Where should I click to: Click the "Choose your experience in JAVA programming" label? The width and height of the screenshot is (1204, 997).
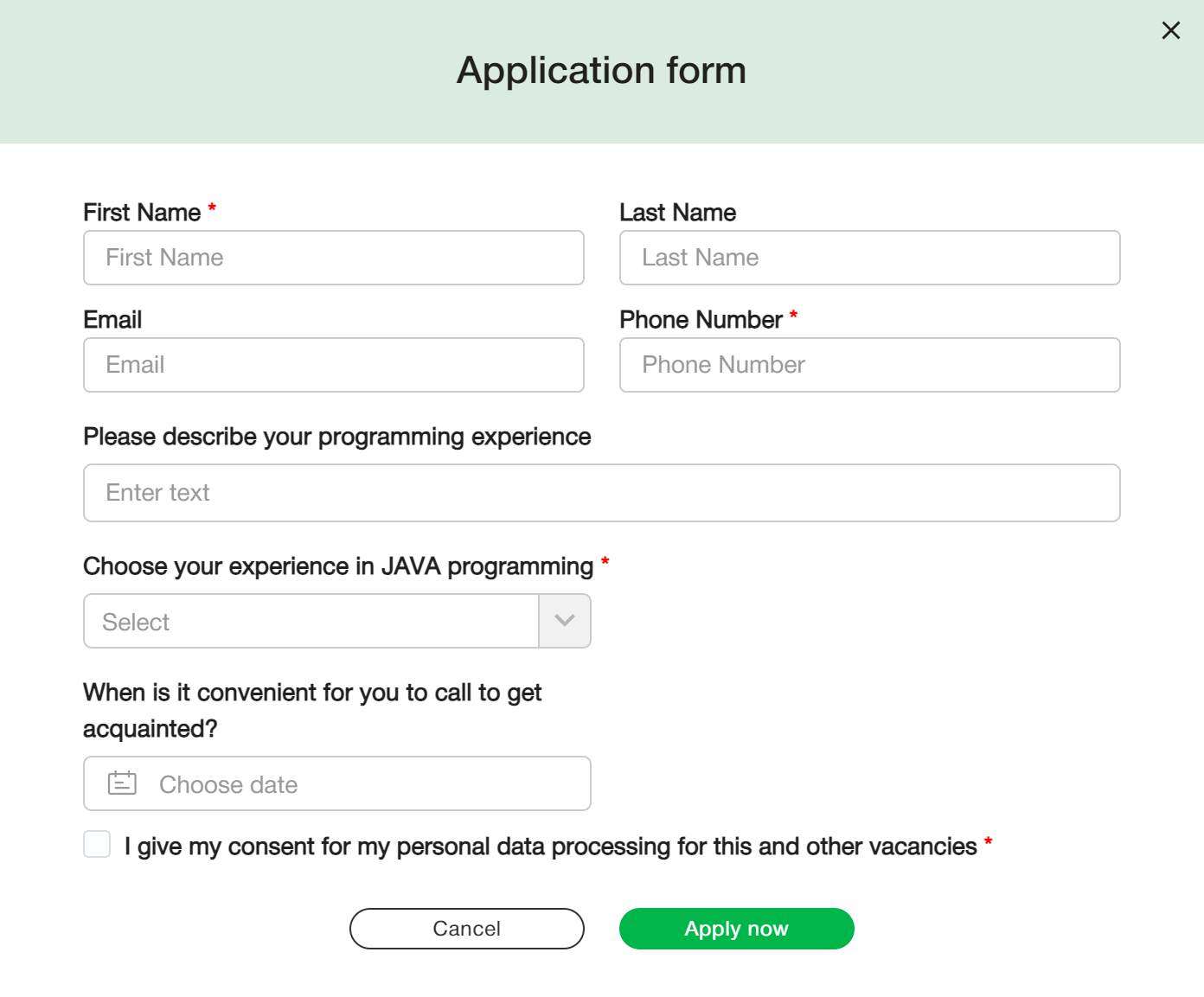[338, 566]
